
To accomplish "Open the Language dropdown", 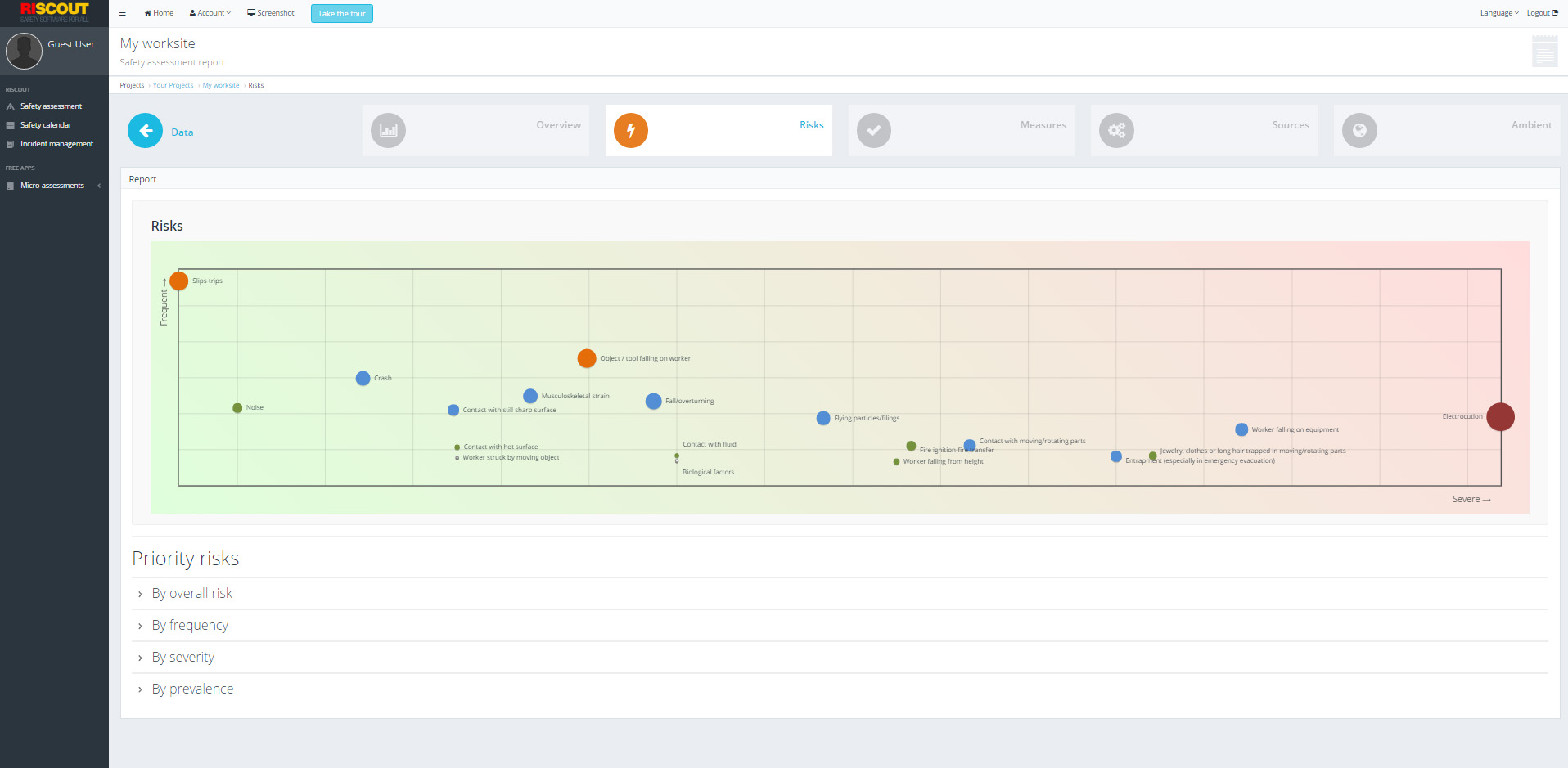I will pyautogui.click(x=1498, y=13).
